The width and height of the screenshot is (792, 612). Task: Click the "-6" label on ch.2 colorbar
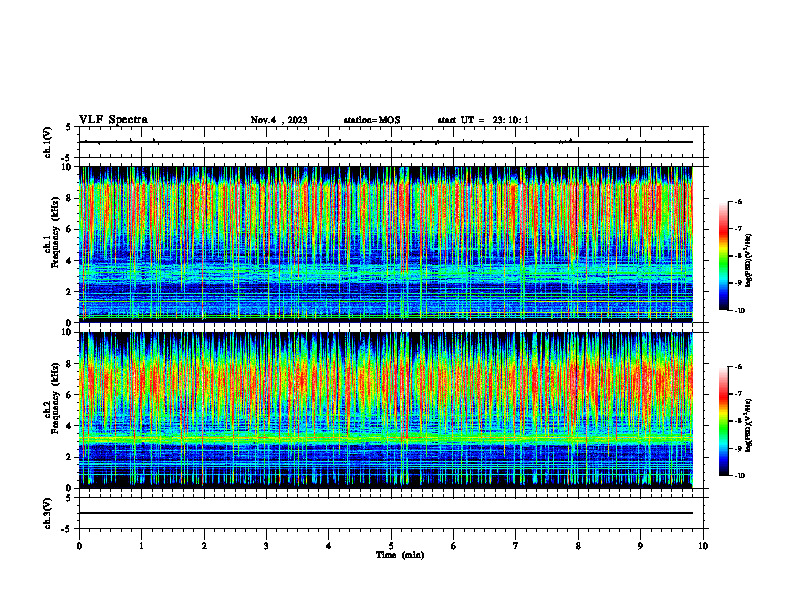[738, 367]
